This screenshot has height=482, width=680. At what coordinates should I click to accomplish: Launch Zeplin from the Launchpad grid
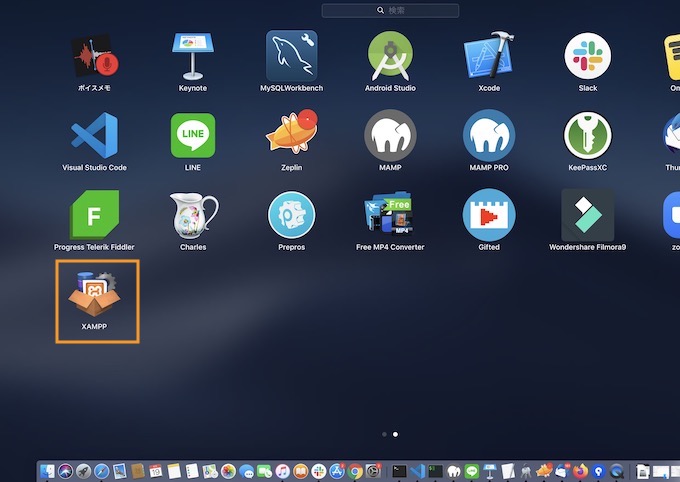pyautogui.click(x=291, y=132)
